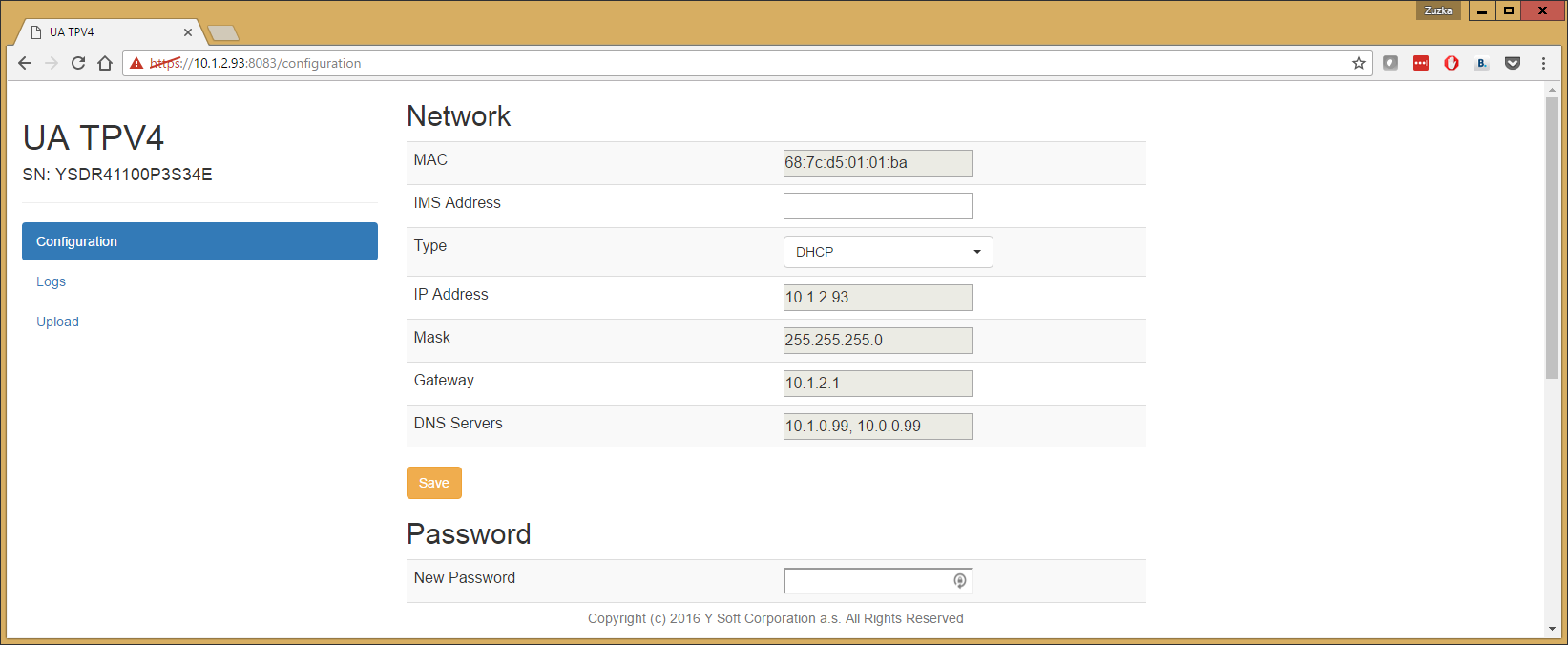The height and width of the screenshot is (645, 1568).
Task: Open the Configuration sidebar item
Action: pos(199,241)
